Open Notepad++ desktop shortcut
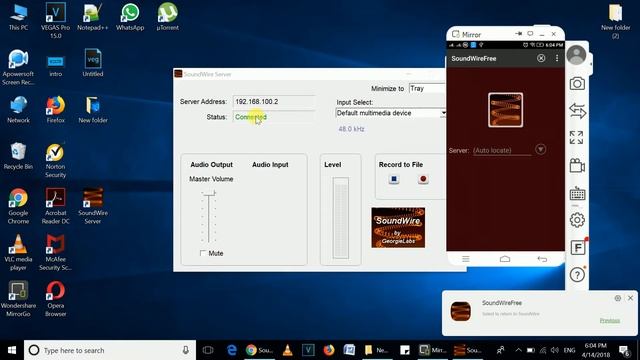This screenshot has height=360, width=640. coord(93,18)
